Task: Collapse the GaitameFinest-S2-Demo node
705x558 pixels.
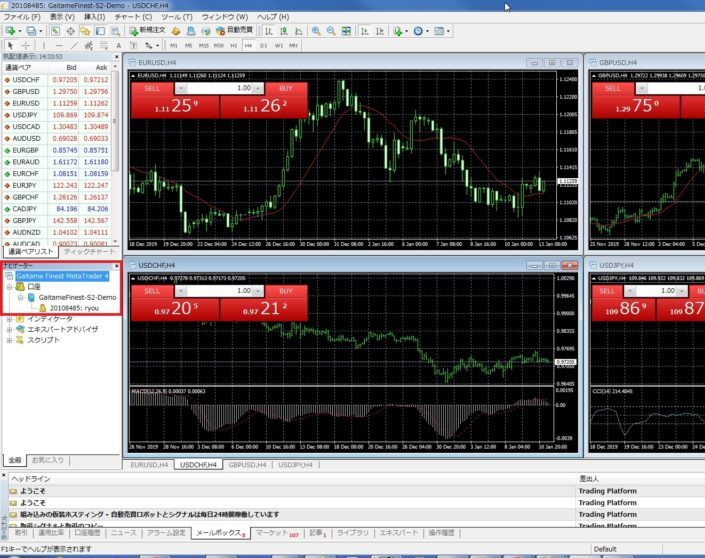Action: coord(20,297)
